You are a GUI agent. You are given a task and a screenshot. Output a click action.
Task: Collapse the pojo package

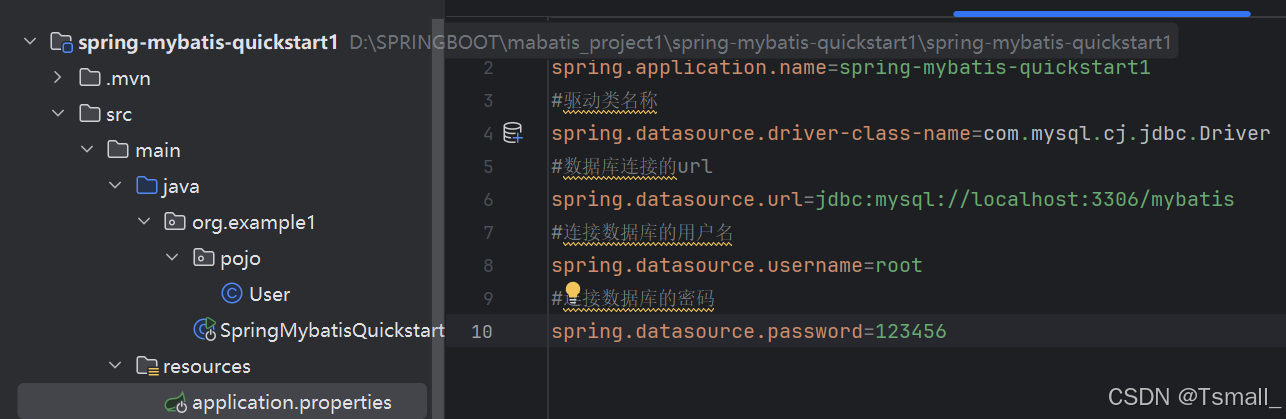[x=172, y=258]
